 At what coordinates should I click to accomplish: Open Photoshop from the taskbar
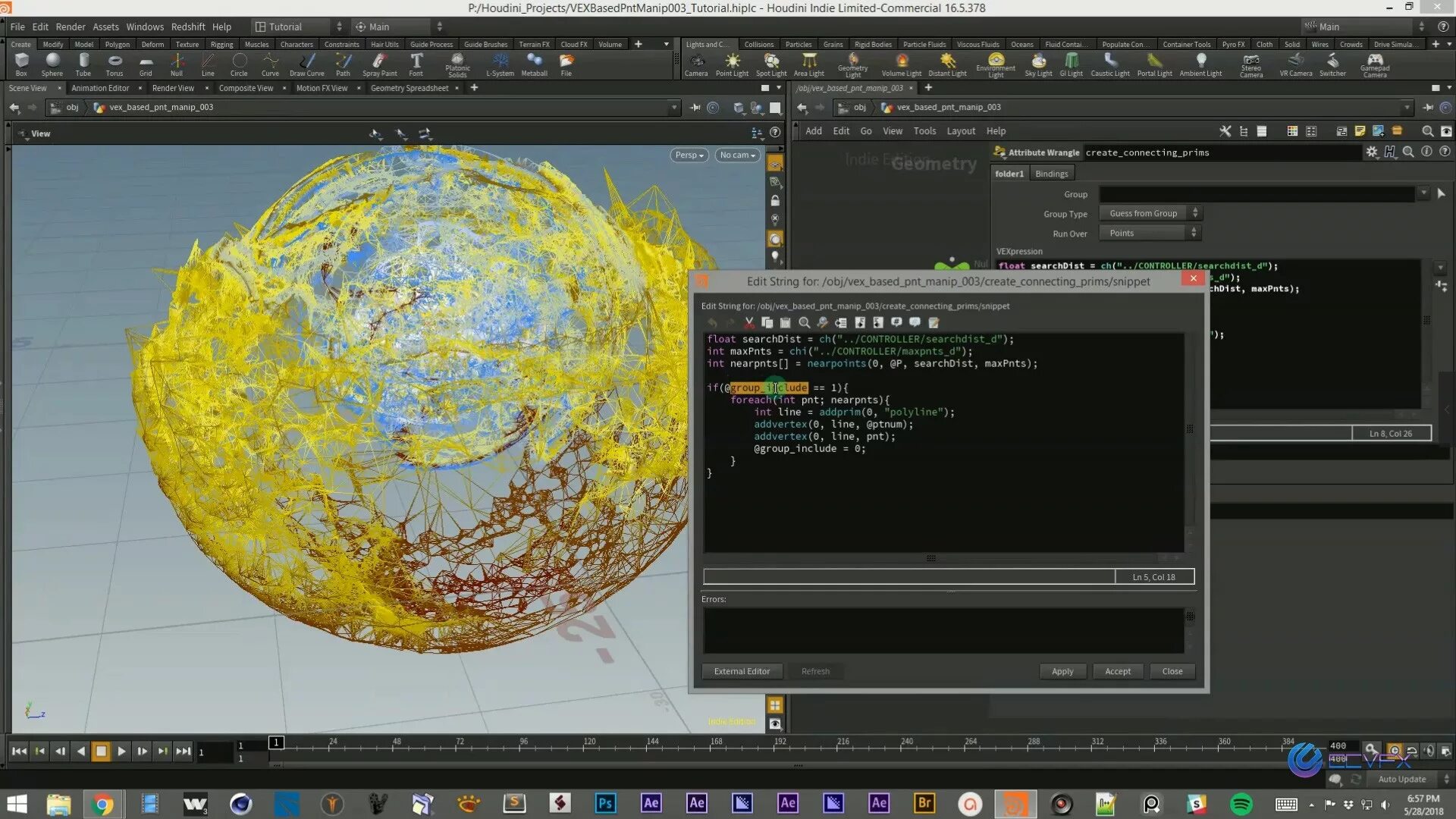click(605, 803)
